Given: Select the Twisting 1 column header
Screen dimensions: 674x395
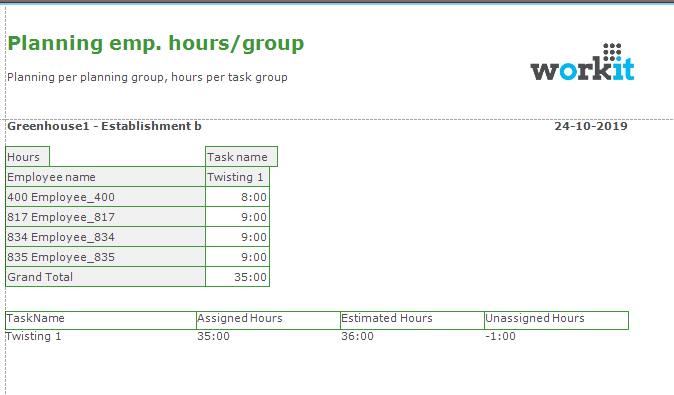Looking at the screenshot, I should click(x=237, y=177).
